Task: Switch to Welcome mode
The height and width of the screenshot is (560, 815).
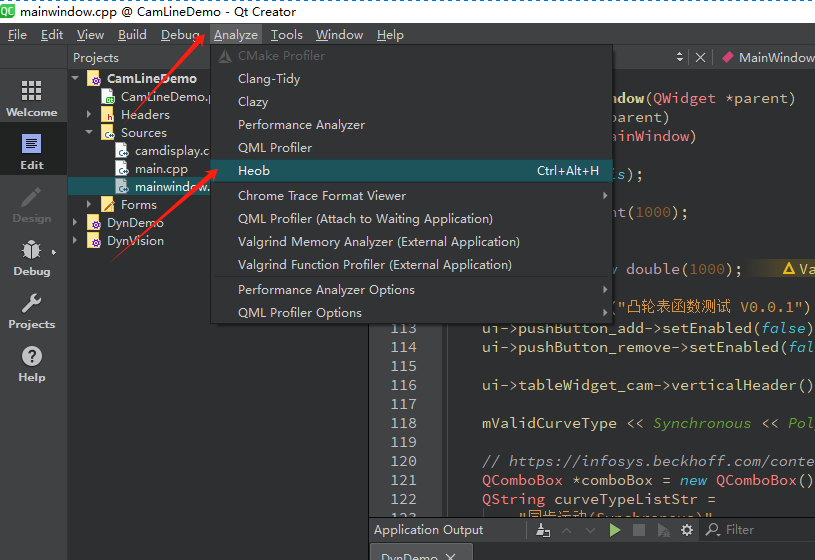Action: [32, 98]
